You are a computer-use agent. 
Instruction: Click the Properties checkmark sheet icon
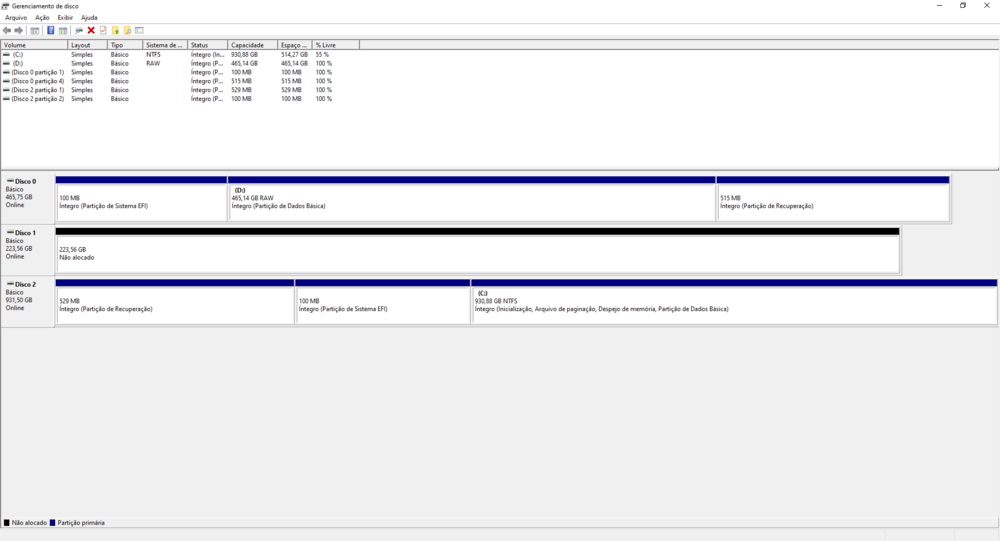point(103,31)
